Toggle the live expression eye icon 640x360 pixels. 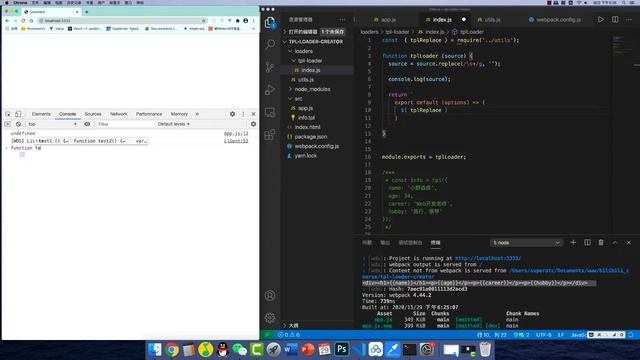[87, 124]
